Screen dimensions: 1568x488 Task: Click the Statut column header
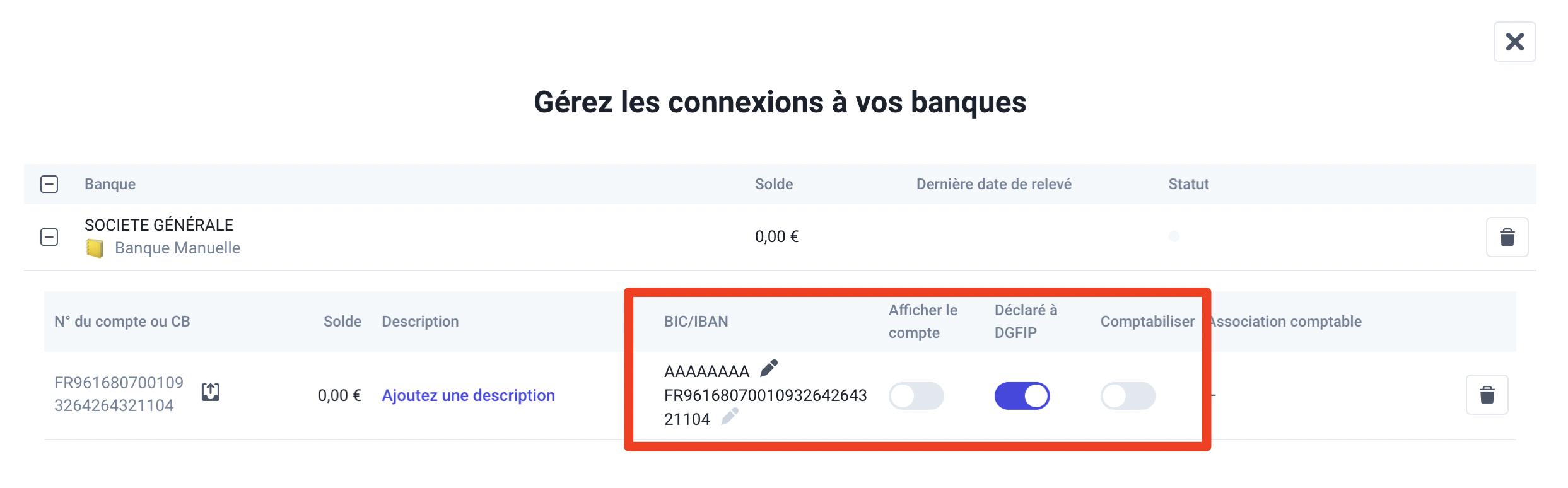point(1188,184)
